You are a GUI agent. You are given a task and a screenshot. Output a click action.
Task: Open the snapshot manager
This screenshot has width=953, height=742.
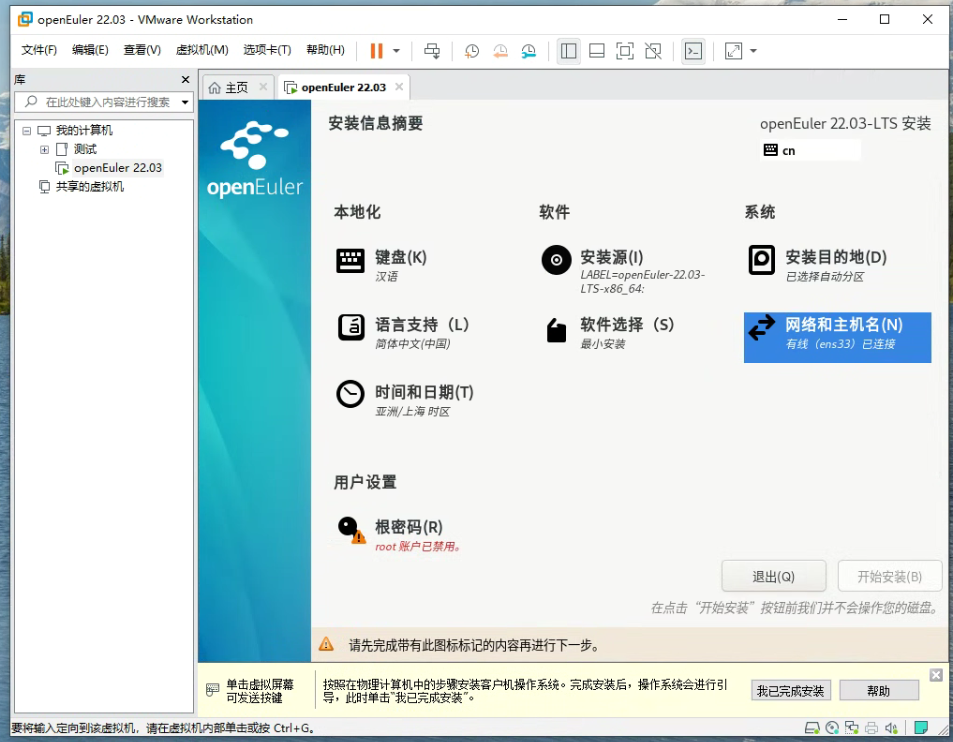tap(529, 51)
